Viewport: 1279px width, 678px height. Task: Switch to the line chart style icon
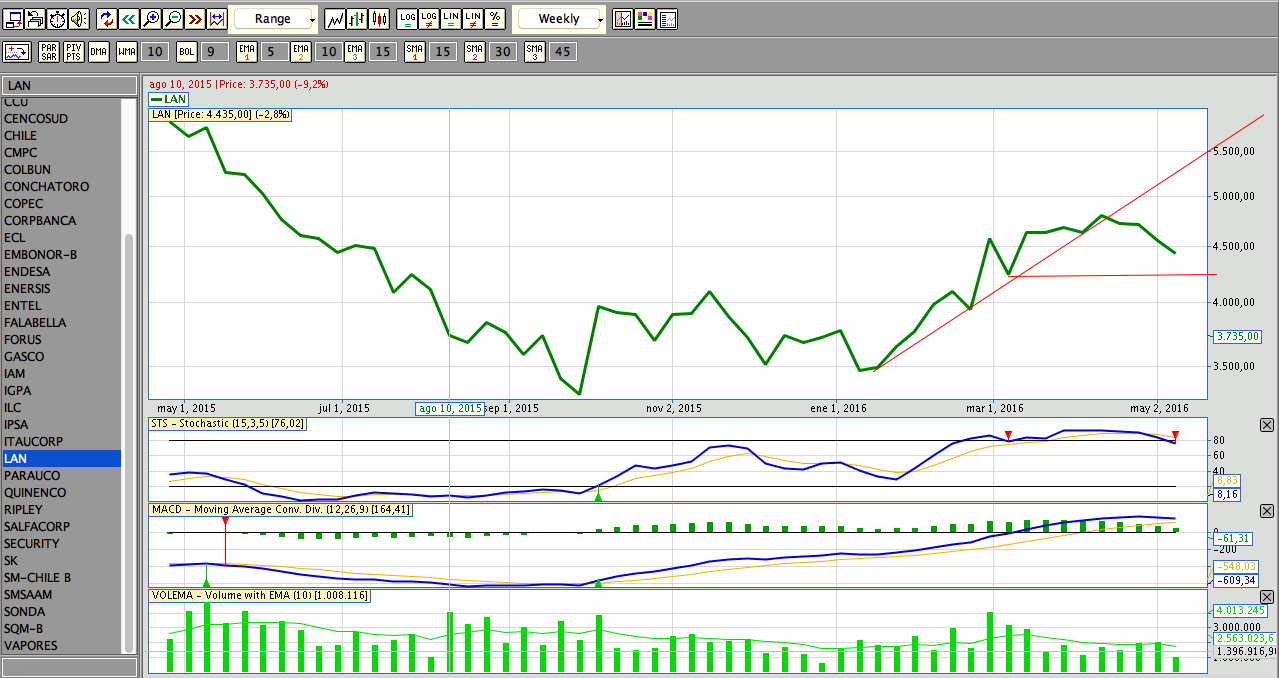point(336,19)
